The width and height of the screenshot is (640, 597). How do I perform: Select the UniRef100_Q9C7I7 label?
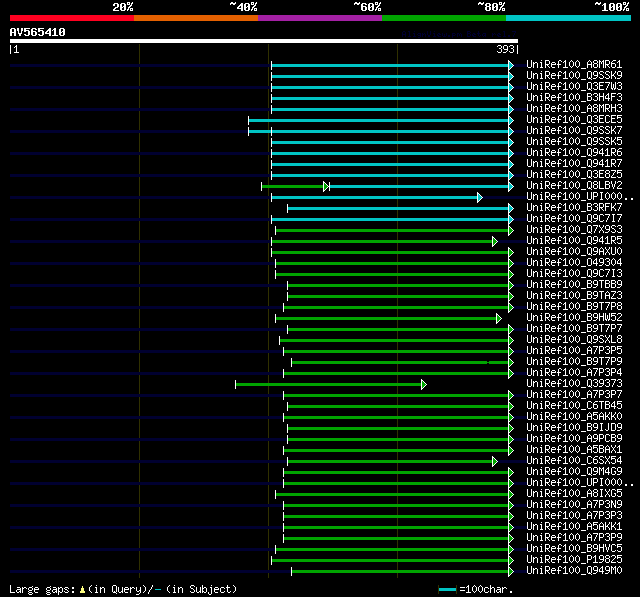click(574, 219)
